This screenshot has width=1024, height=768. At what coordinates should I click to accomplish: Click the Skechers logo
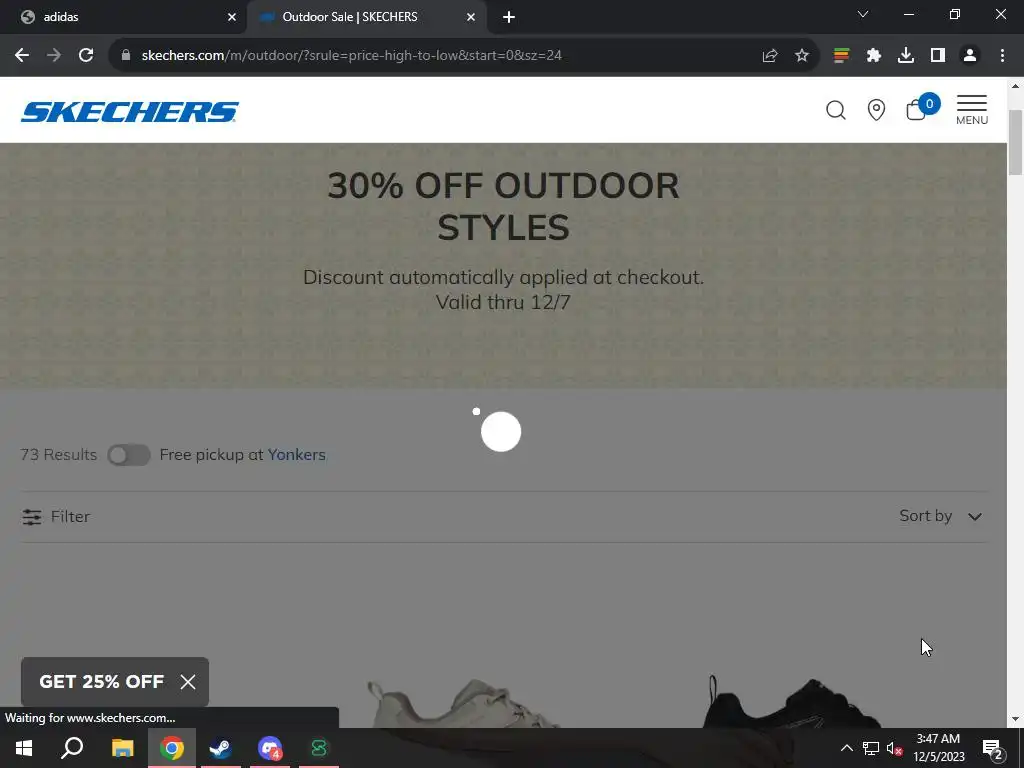pos(130,112)
